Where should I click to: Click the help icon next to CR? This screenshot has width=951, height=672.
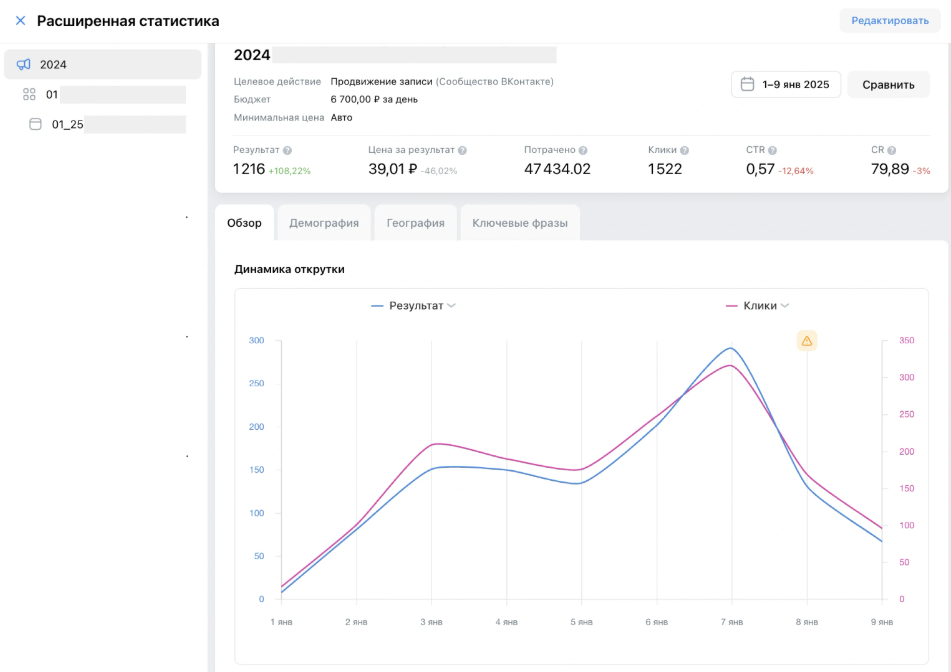pyautogui.click(x=891, y=151)
